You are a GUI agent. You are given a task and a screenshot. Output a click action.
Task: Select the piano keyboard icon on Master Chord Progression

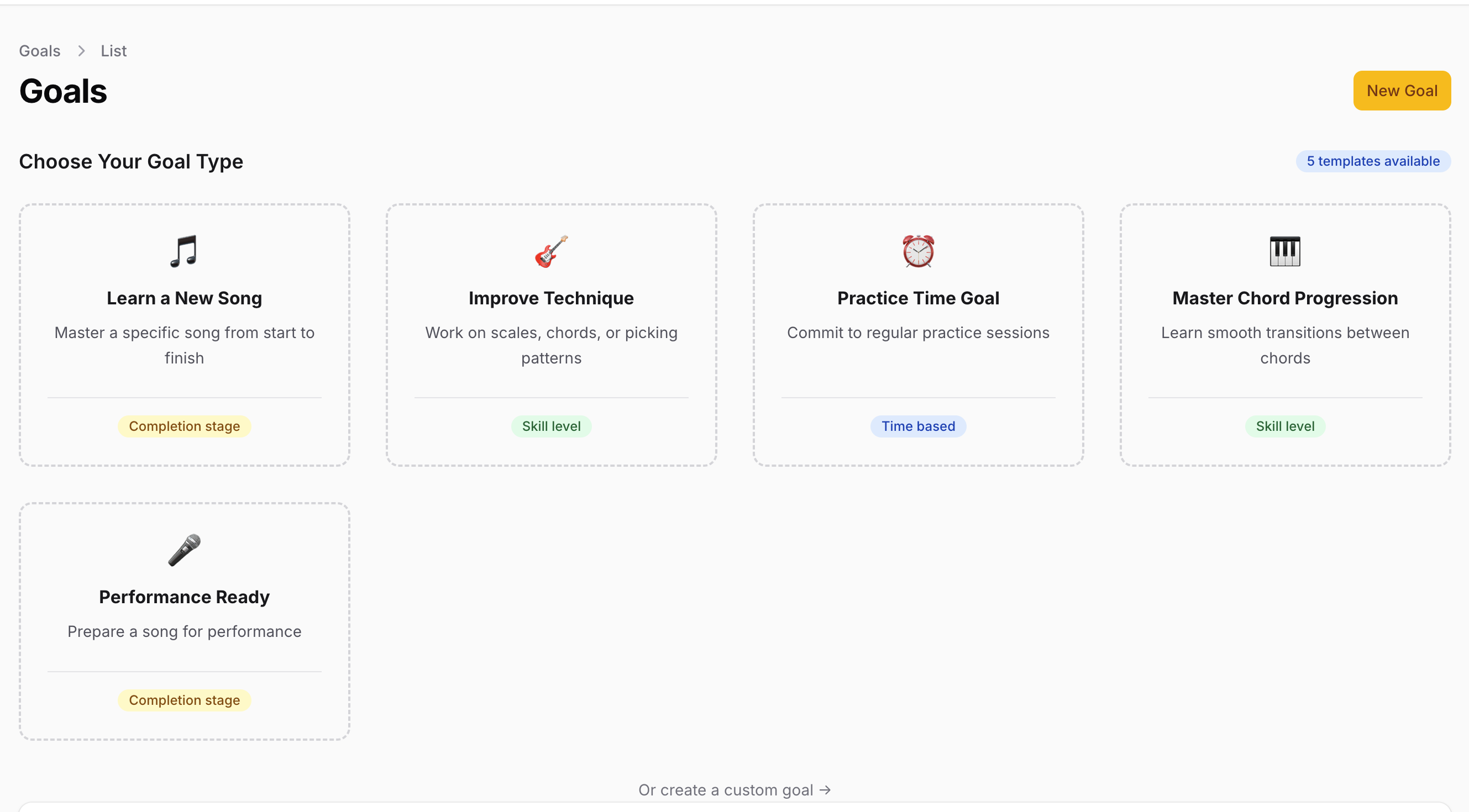[x=1284, y=251]
